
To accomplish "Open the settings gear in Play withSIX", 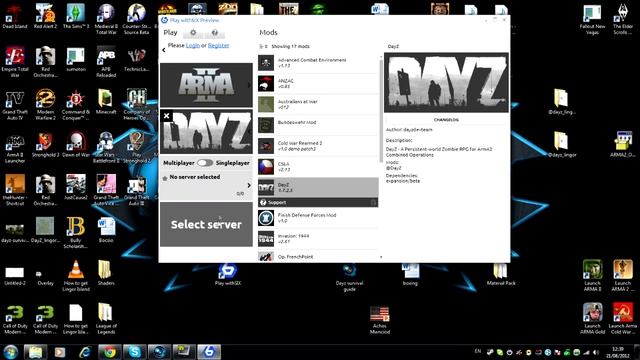I will 193,33.
